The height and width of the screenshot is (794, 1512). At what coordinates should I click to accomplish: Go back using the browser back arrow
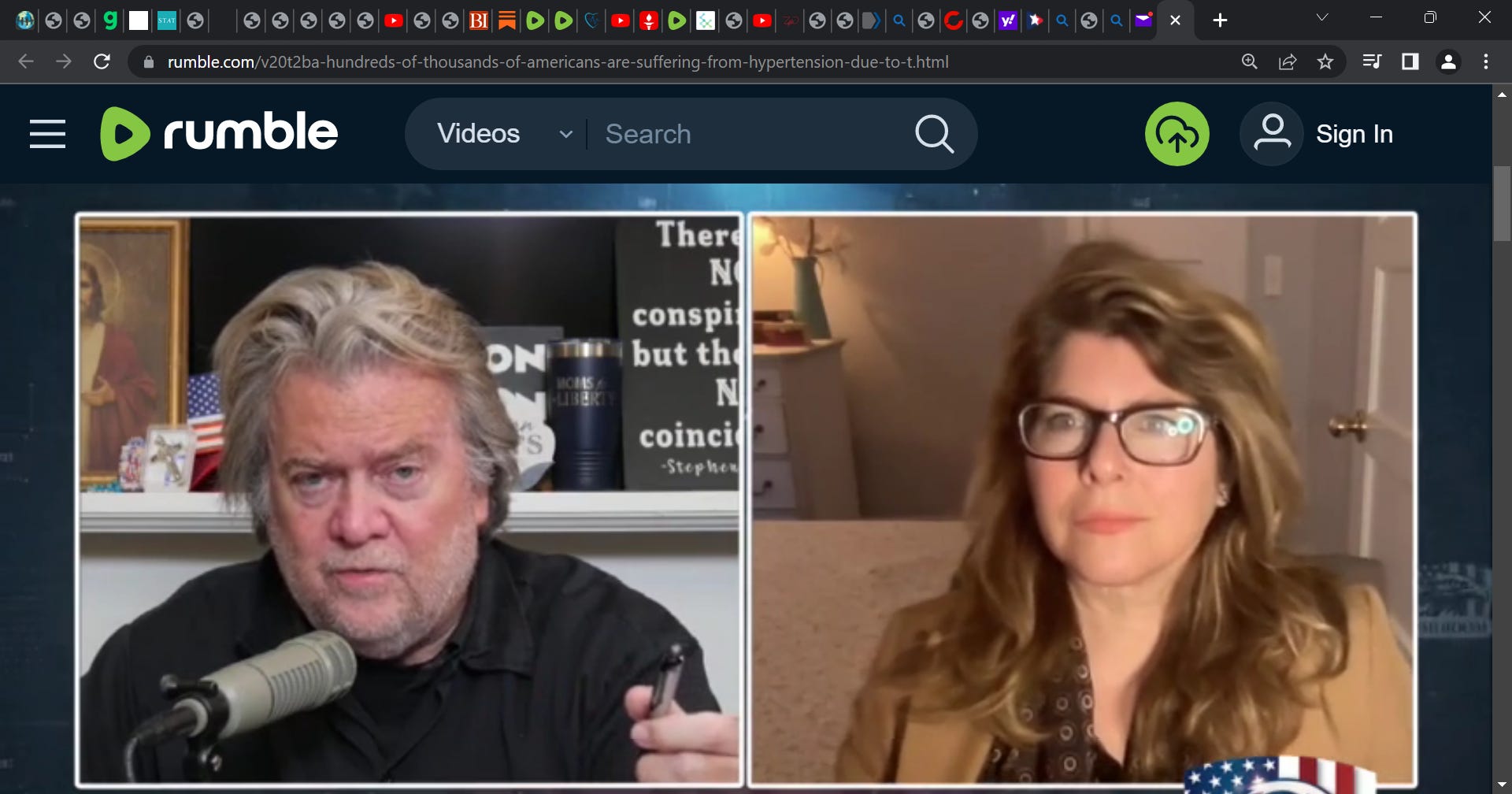[26, 61]
